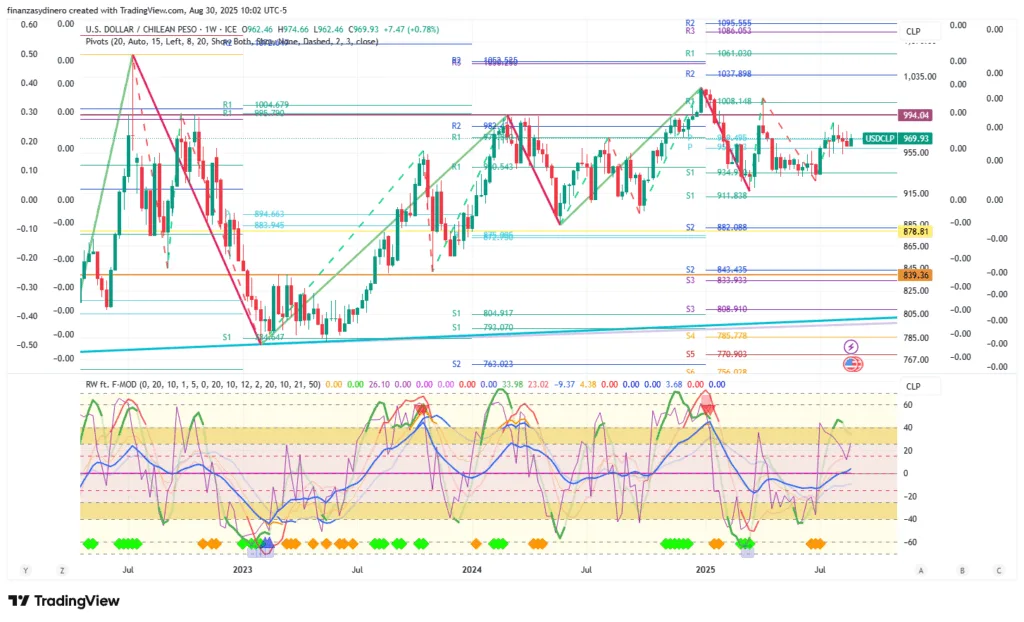
Task: Click the -0.50 value on left scale
Action: 27,345
